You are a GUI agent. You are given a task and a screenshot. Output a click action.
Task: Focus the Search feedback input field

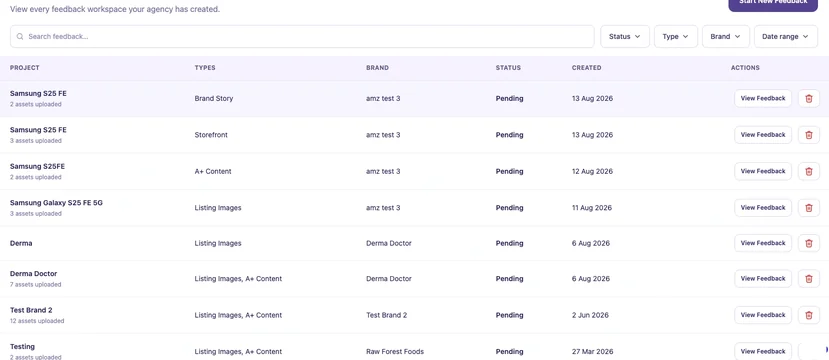point(302,36)
